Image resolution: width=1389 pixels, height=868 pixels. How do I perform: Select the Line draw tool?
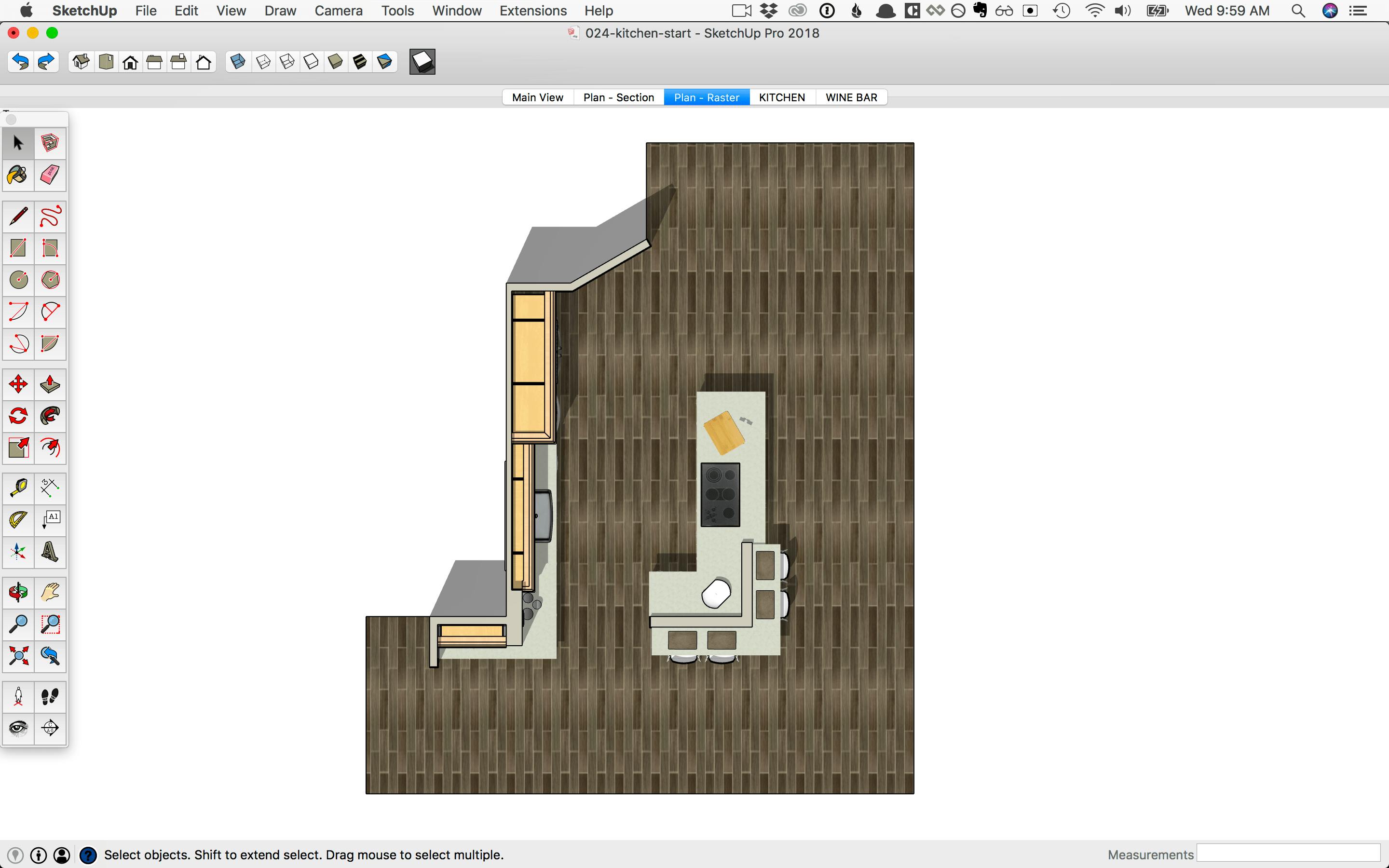18,215
